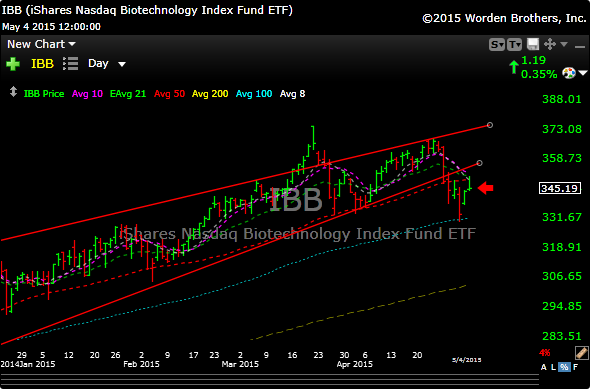Click the 318.91 price axis label

[562, 247]
